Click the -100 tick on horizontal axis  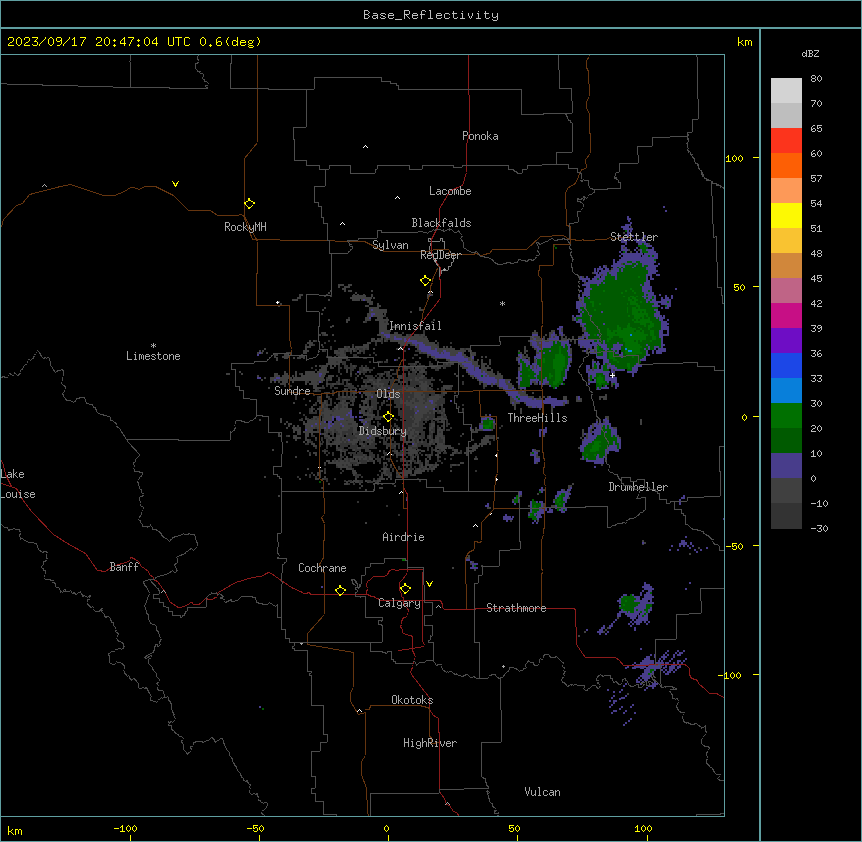(x=125, y=828)
